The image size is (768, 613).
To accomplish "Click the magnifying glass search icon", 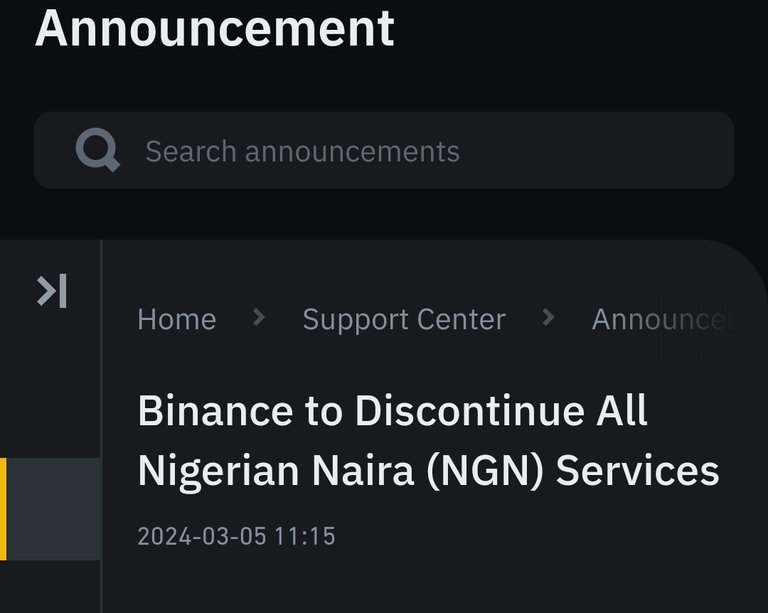I will click(97, 150).
